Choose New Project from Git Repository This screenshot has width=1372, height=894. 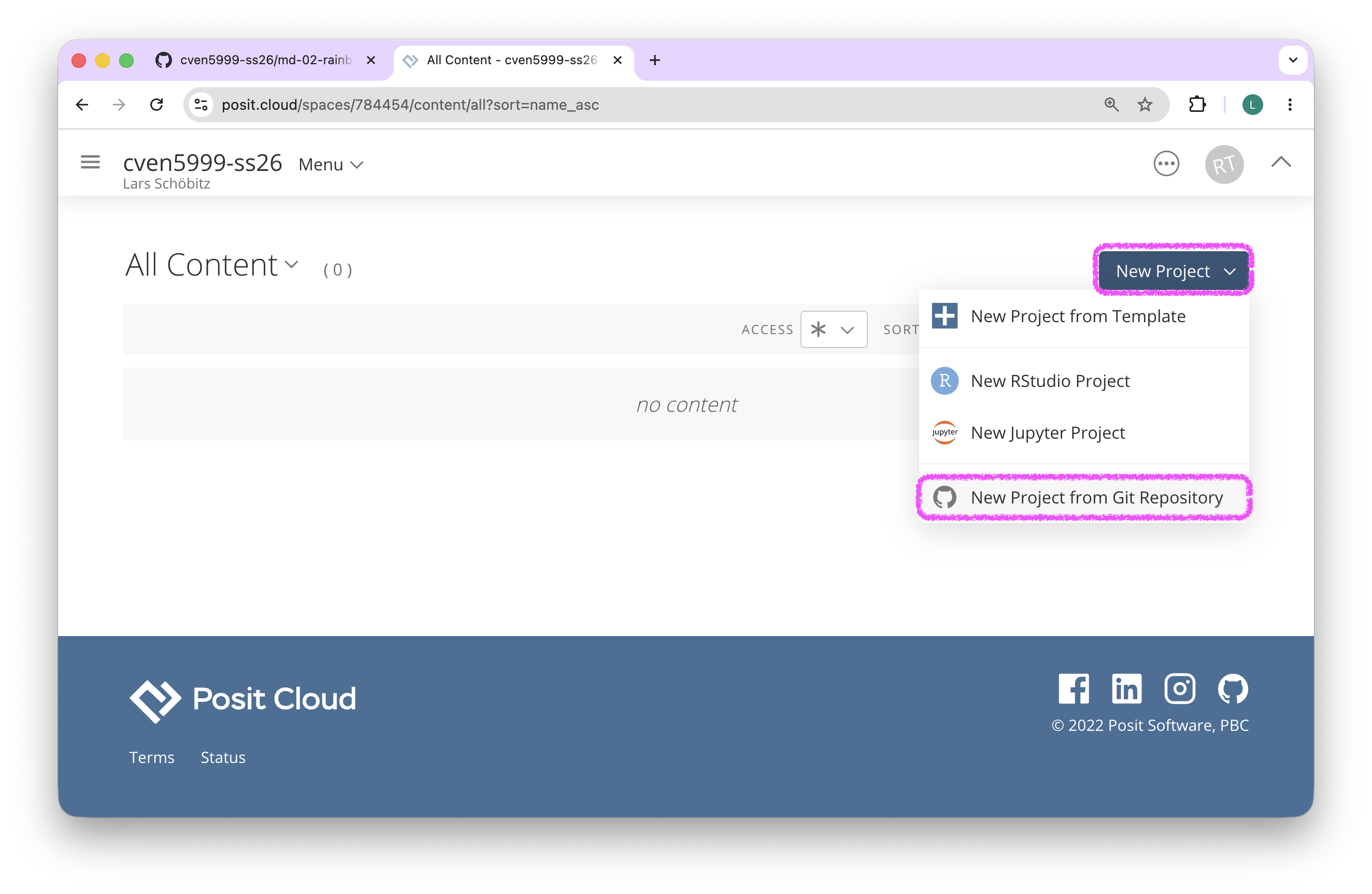[x=1084, y=497]
